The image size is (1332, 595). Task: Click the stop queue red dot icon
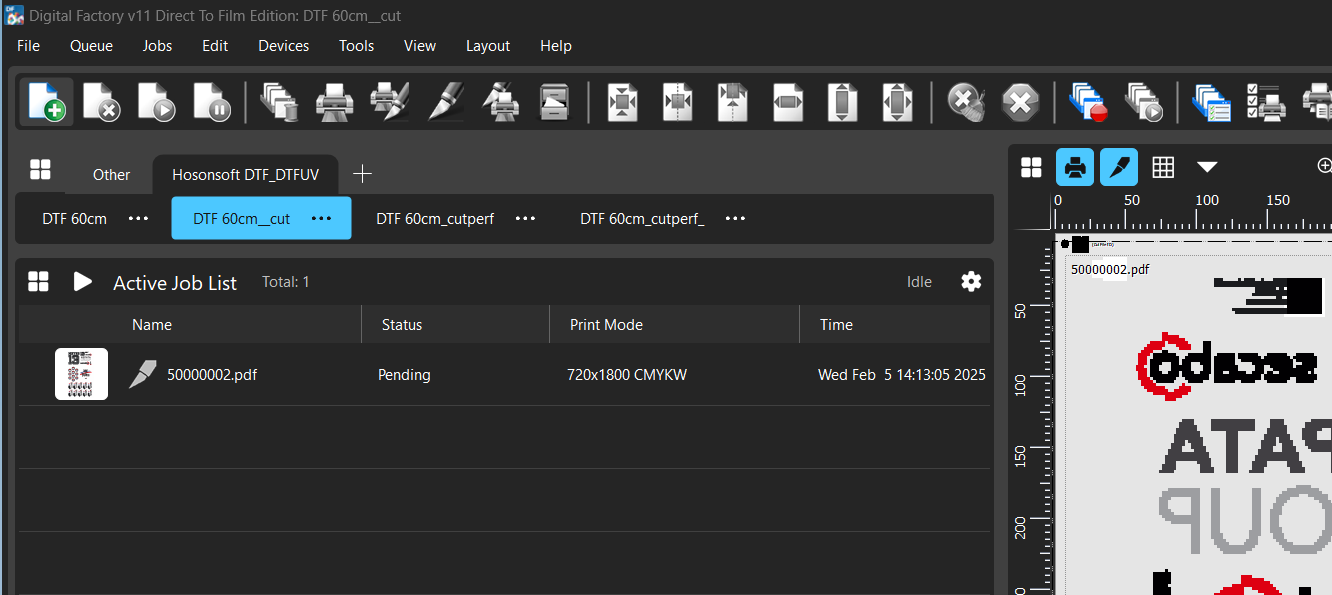coord(1088,102)
